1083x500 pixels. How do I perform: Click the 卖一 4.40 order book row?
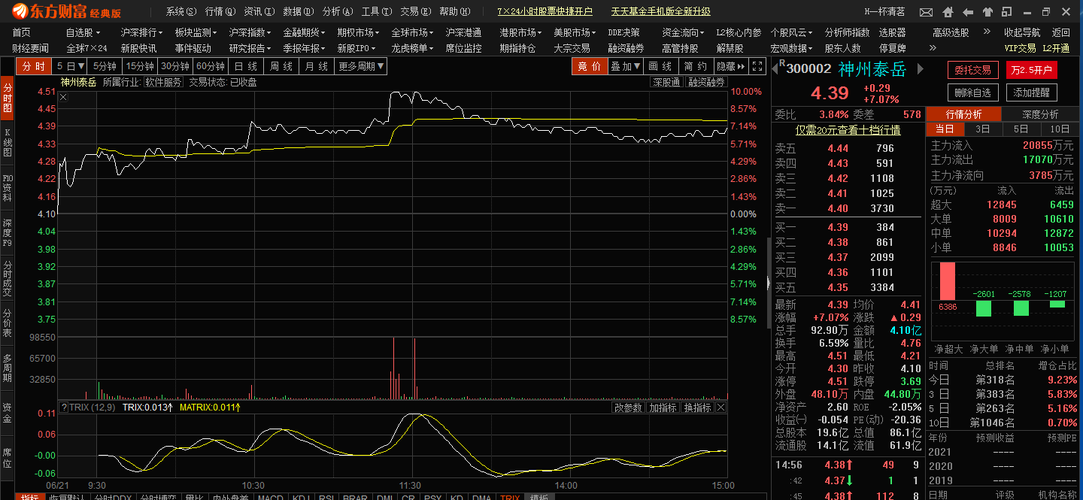(847, 208)
